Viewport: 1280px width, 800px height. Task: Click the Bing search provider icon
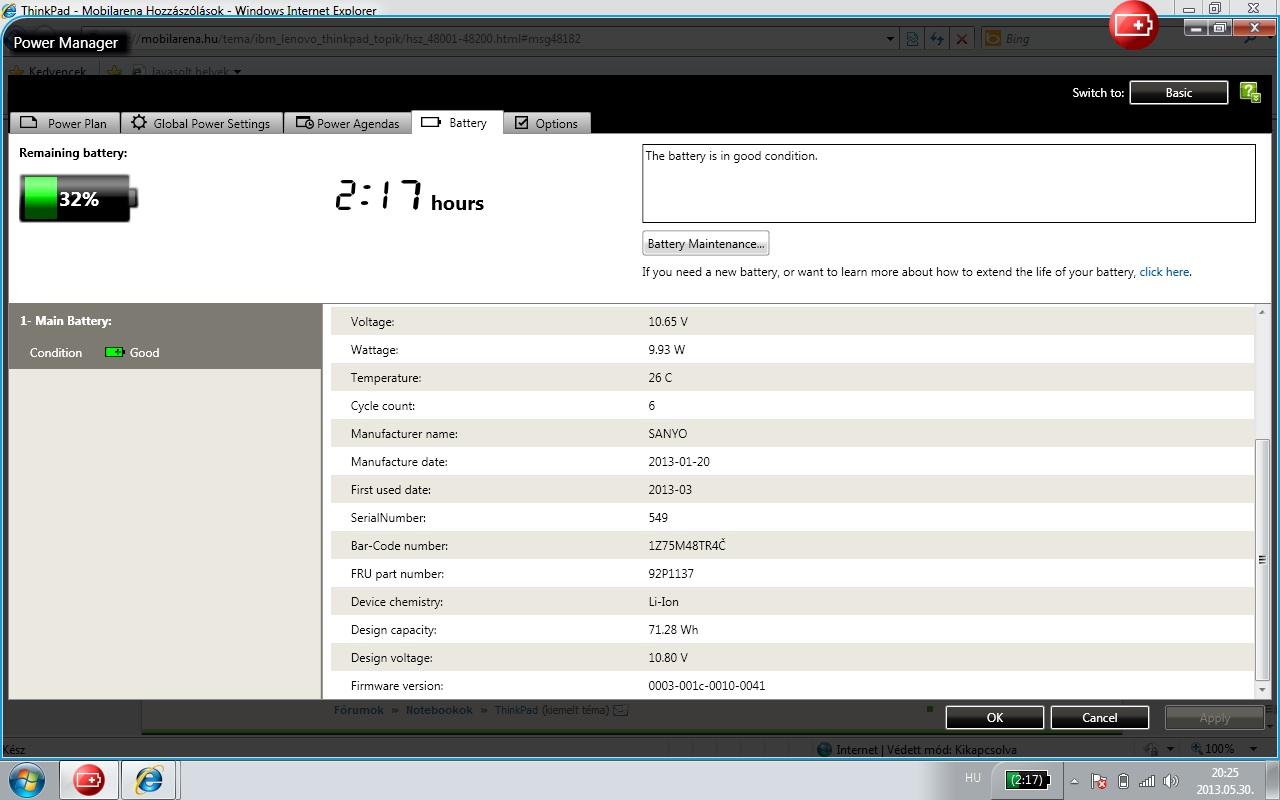[x=993, y=39]
